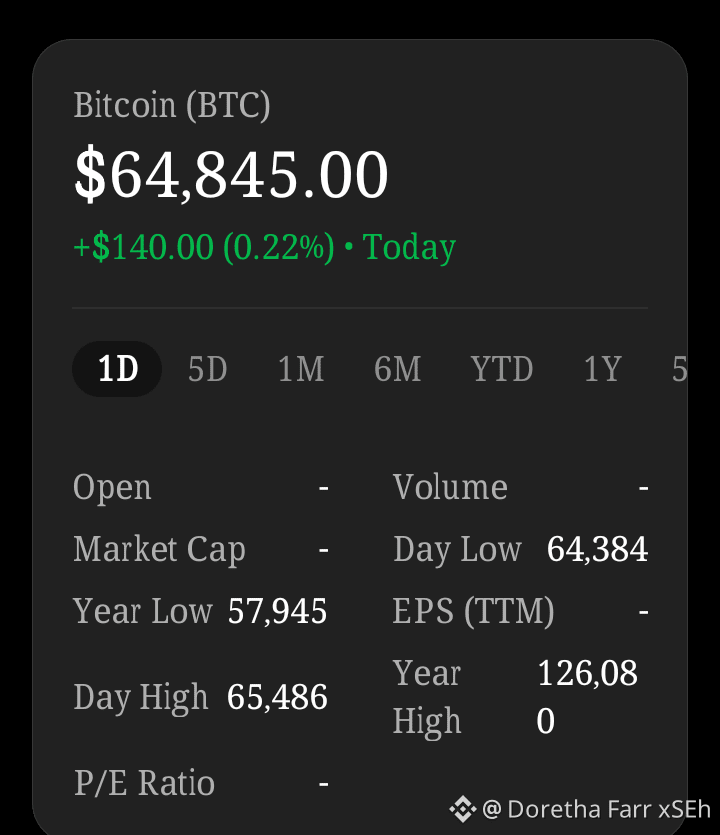Click the Binance logo icon in watermark
The image size is (720, 835).
pyautogui.click(x=462, y=809)
